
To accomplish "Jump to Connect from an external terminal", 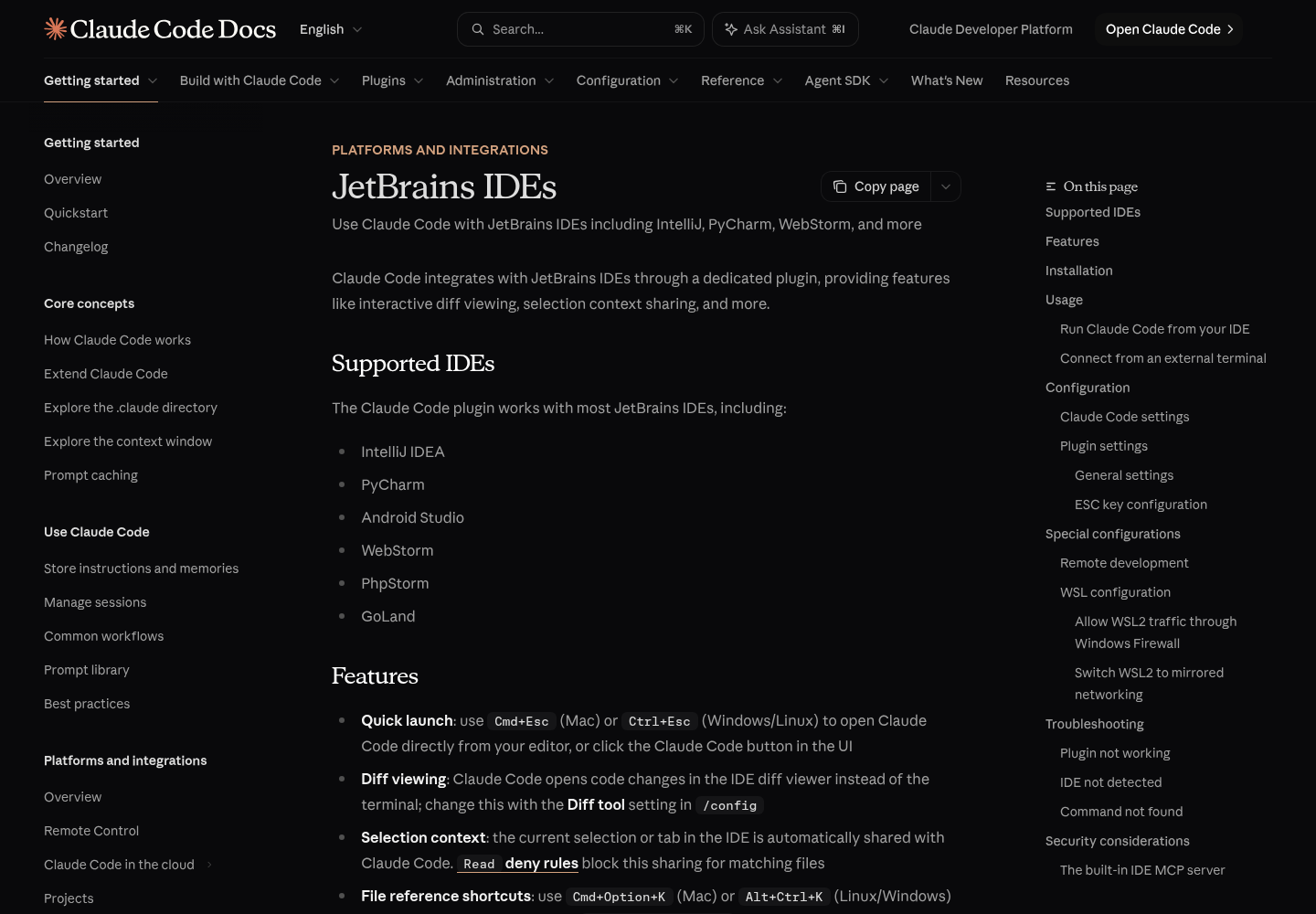I will coord(1162,358).
